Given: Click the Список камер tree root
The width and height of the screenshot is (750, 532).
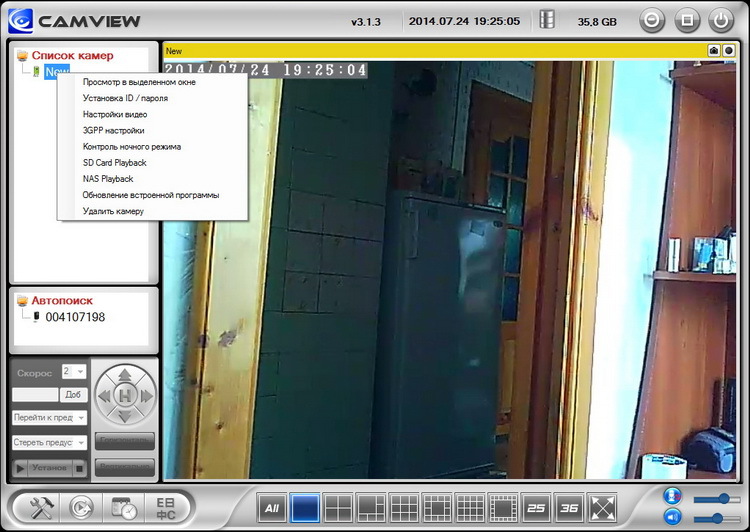Looking at the screenshot, I should tap(72, 55).
